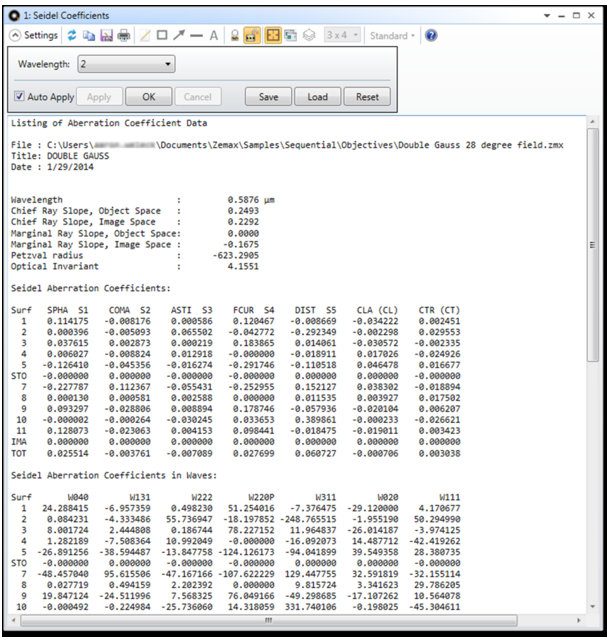This screenshot has width=607, height=637.
Task: Click the lock window icon
Action: [234, 36]
